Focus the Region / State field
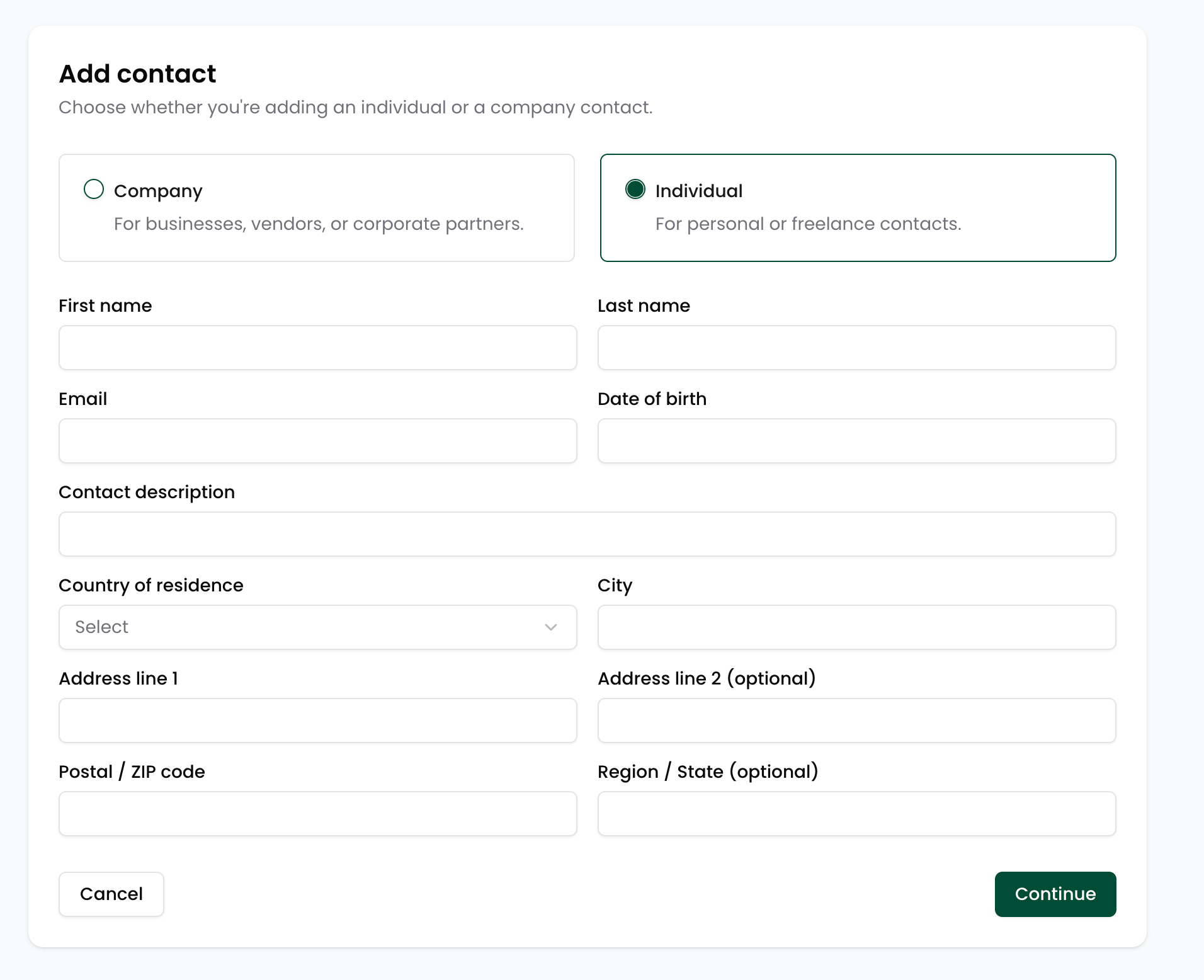Screen dimensions: 1204x980 coord(856,814)
